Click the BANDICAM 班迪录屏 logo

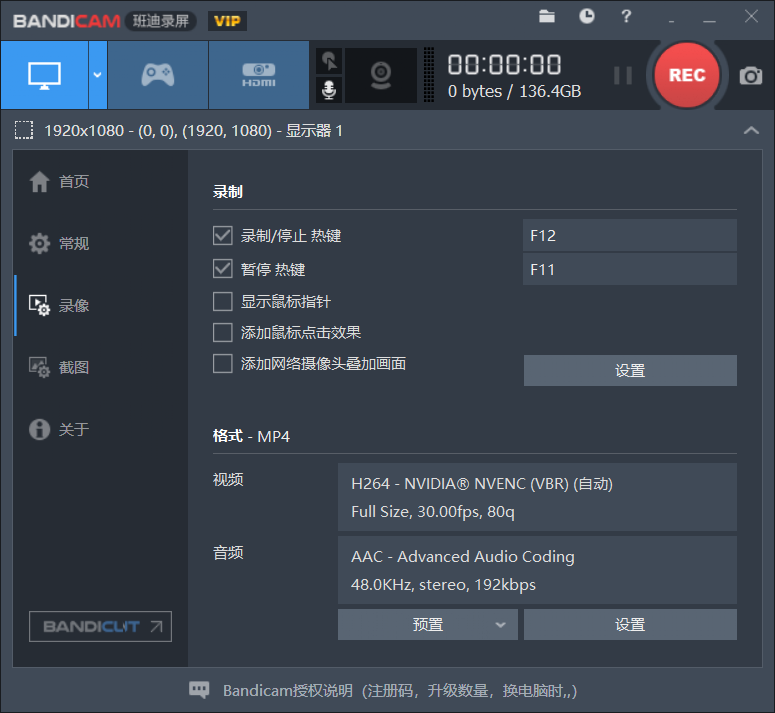coord(104,21)
